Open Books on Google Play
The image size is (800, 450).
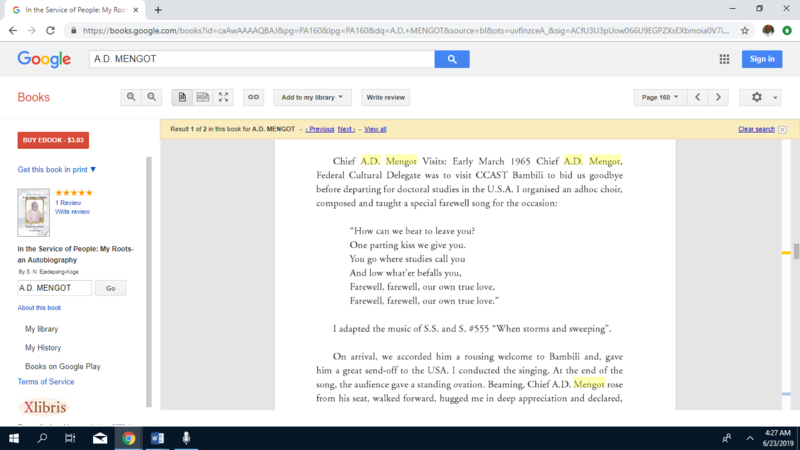pos(63,366)
